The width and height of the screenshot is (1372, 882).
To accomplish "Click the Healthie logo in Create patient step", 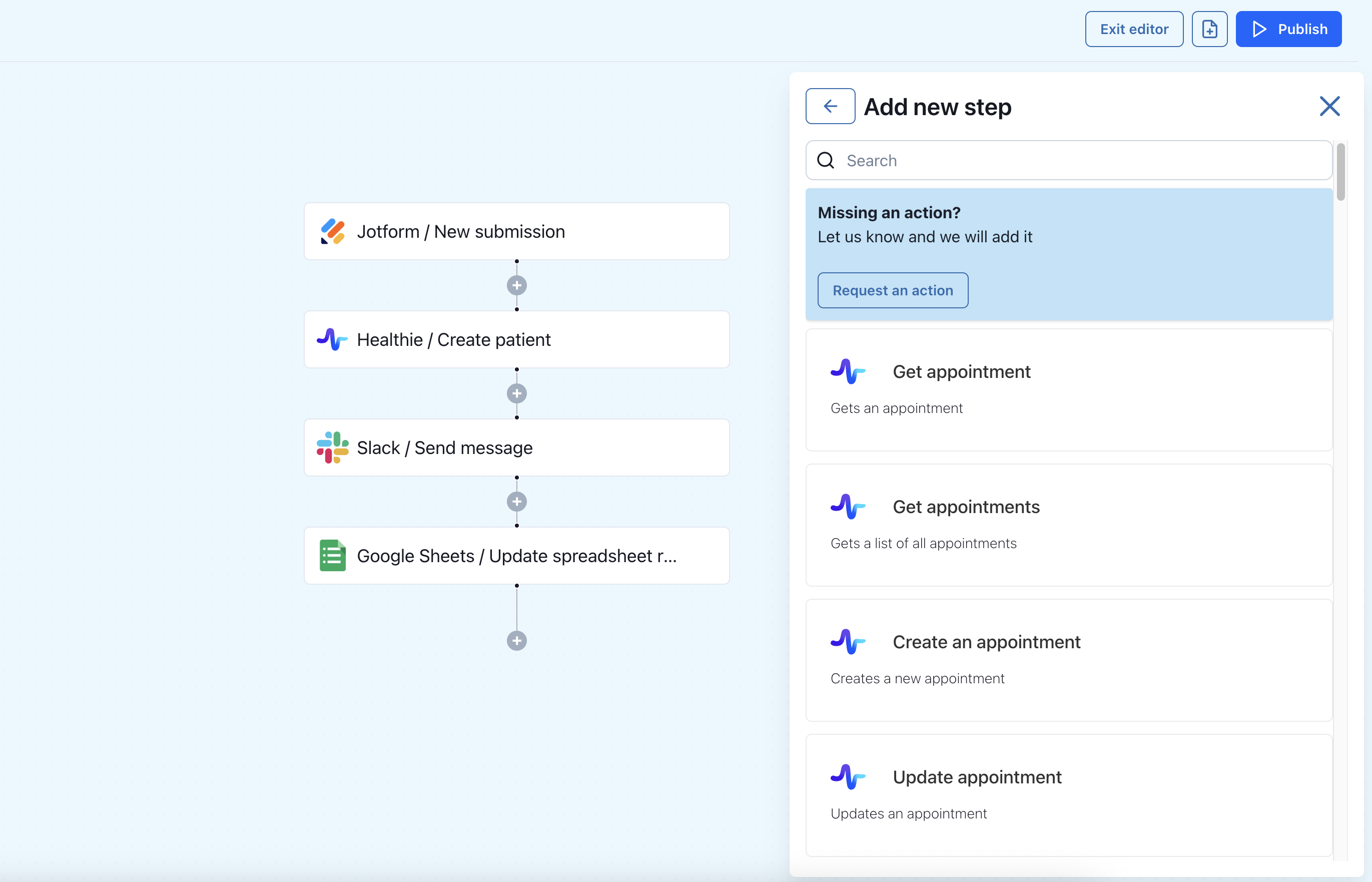I will (x=333, y=339).
